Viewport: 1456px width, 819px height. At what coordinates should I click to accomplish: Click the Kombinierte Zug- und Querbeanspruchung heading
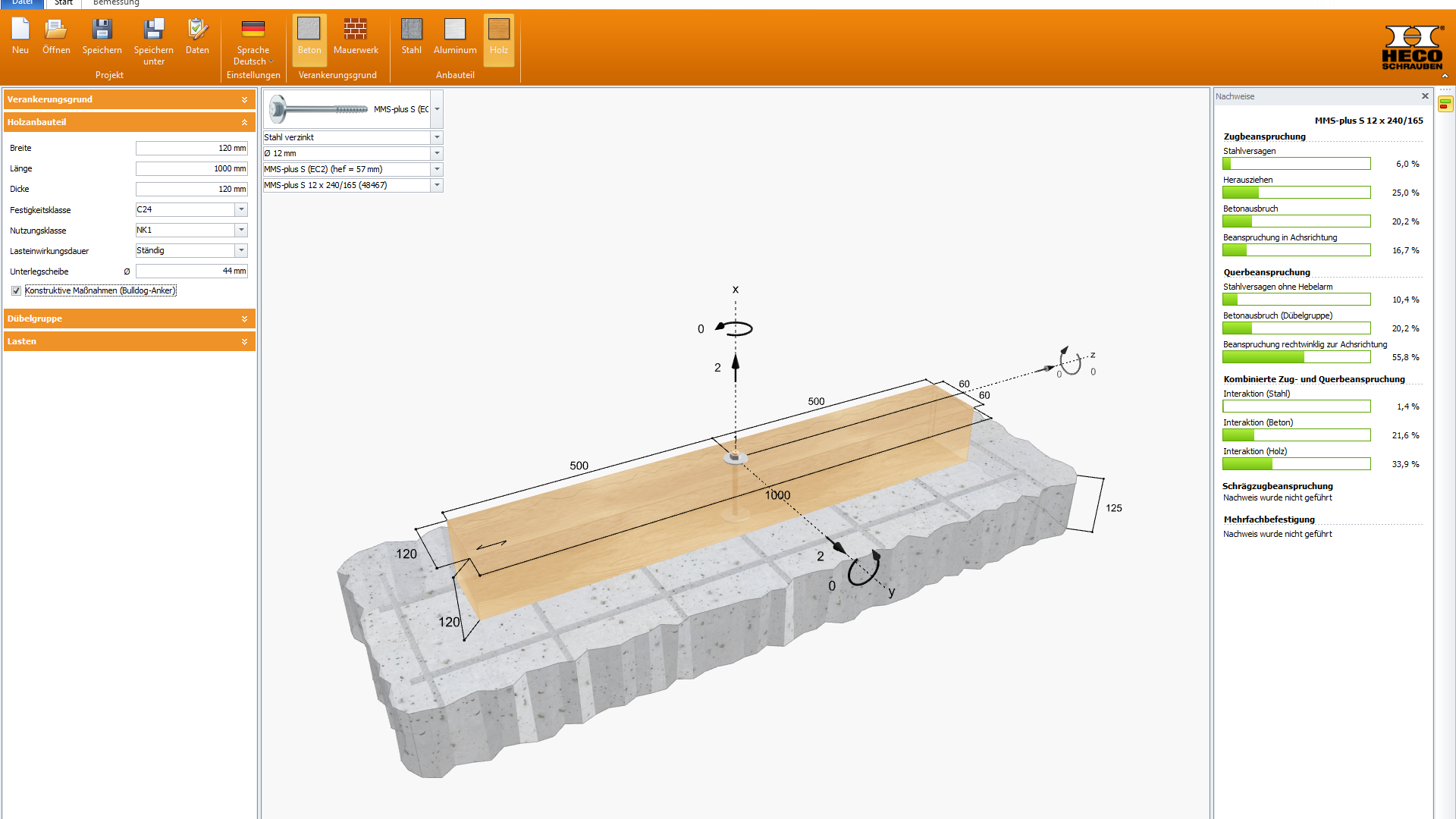[1314, 379]
